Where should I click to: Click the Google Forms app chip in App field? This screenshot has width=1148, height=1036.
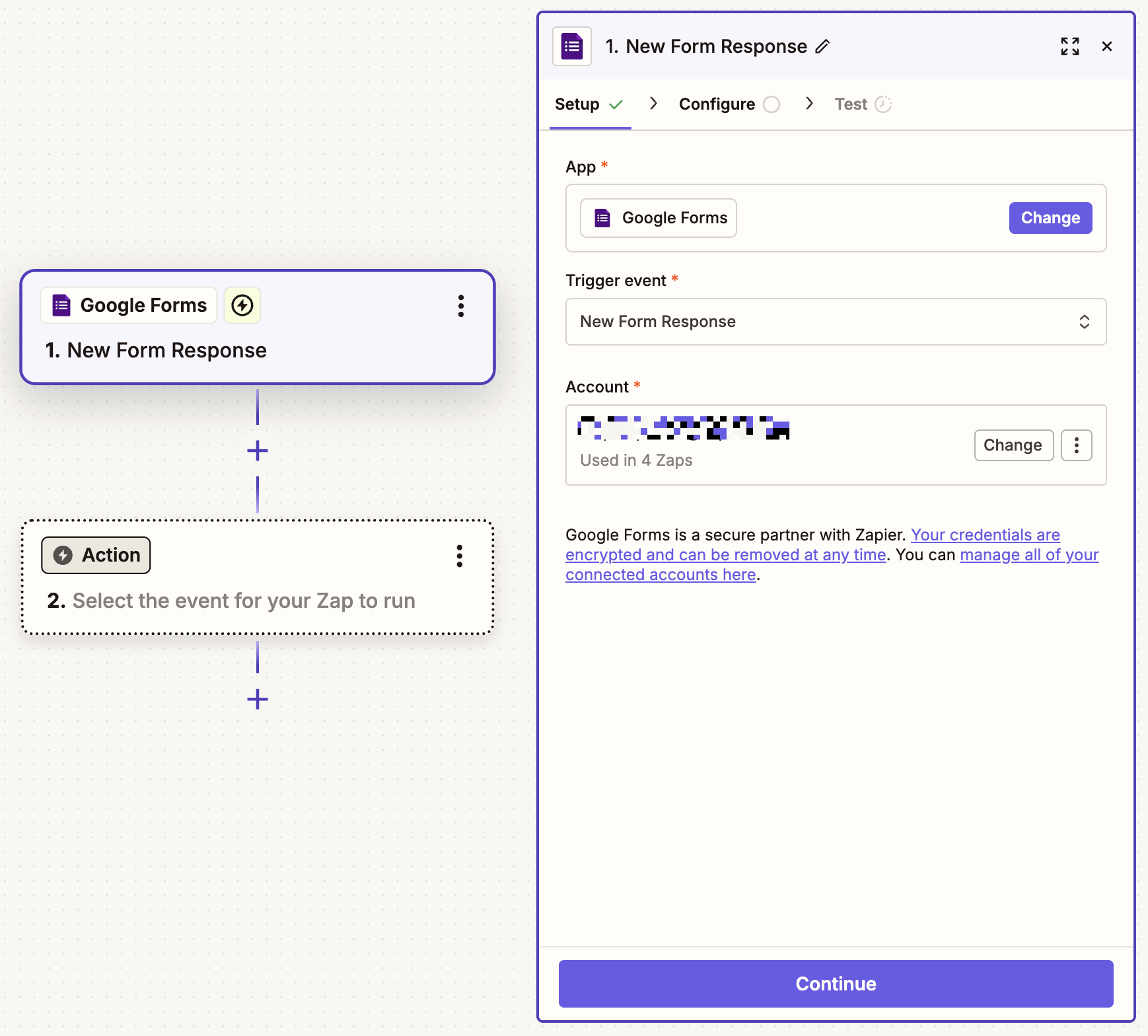(659, 218)
